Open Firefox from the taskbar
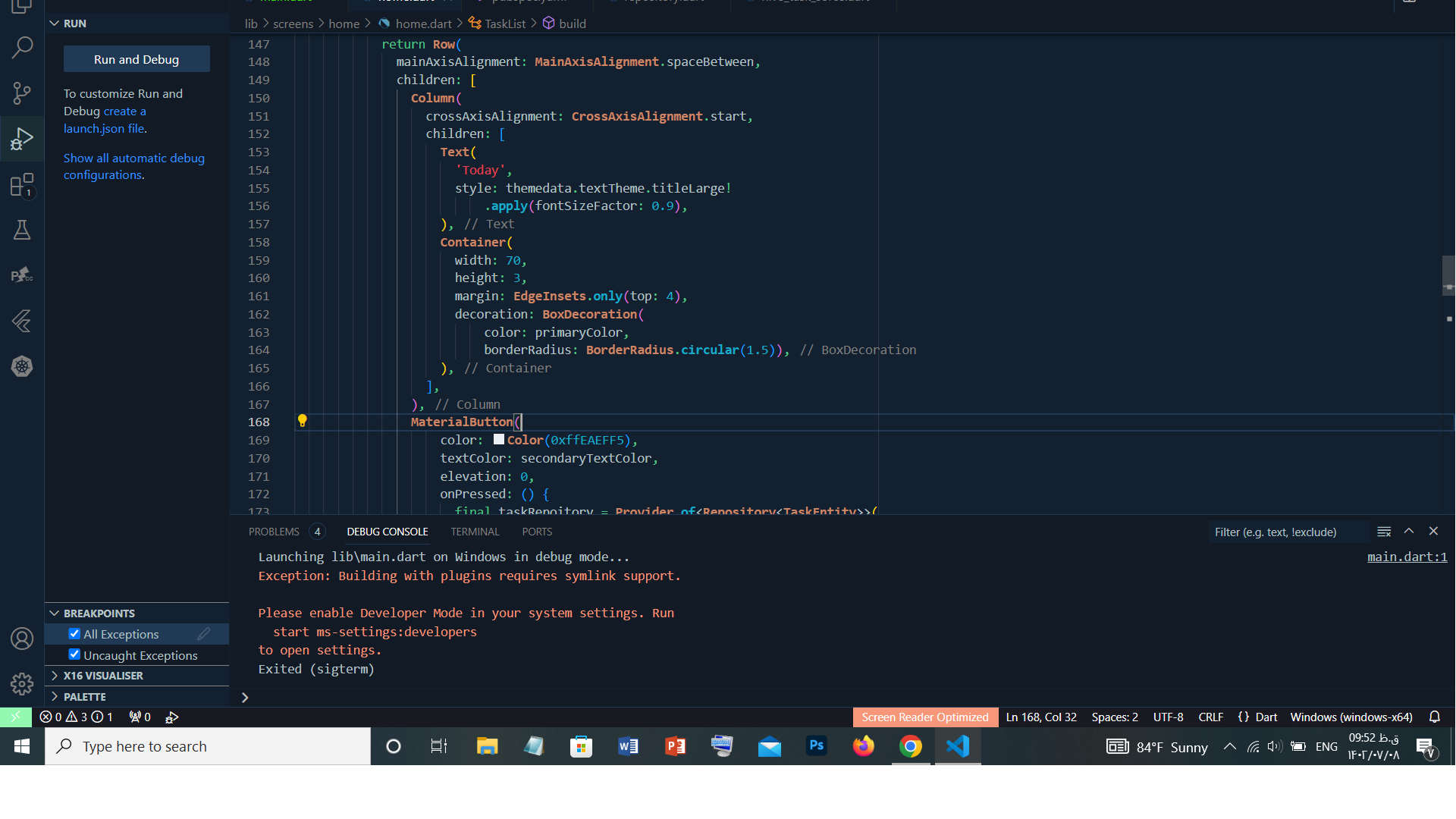 tap(864, 746)
